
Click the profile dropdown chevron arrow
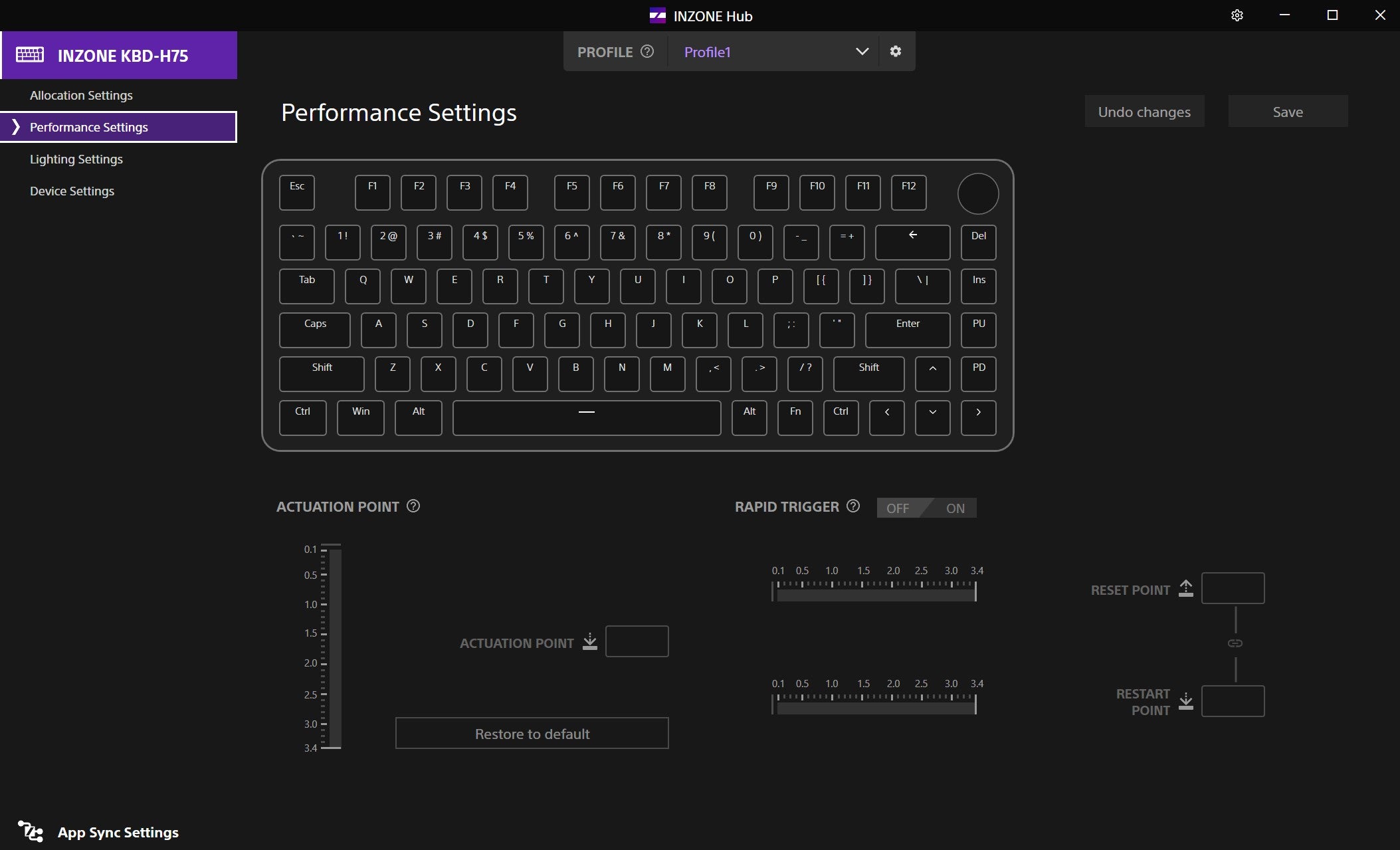point(862,51)
